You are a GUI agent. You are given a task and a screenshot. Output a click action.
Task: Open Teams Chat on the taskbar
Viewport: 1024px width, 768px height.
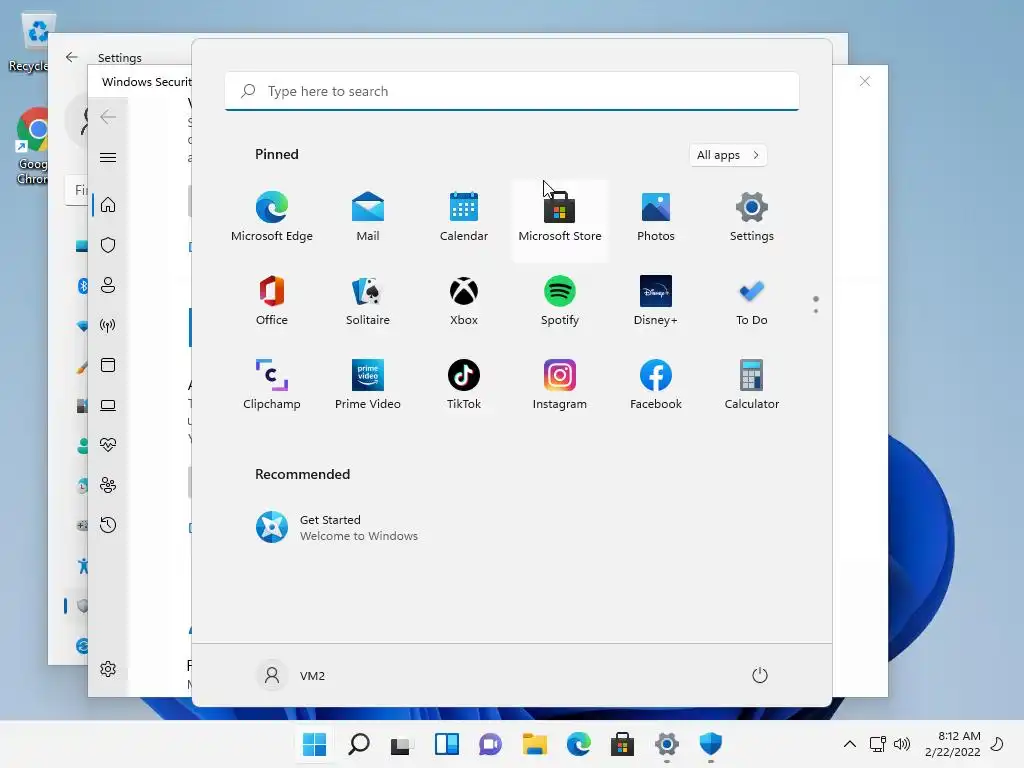490,744
